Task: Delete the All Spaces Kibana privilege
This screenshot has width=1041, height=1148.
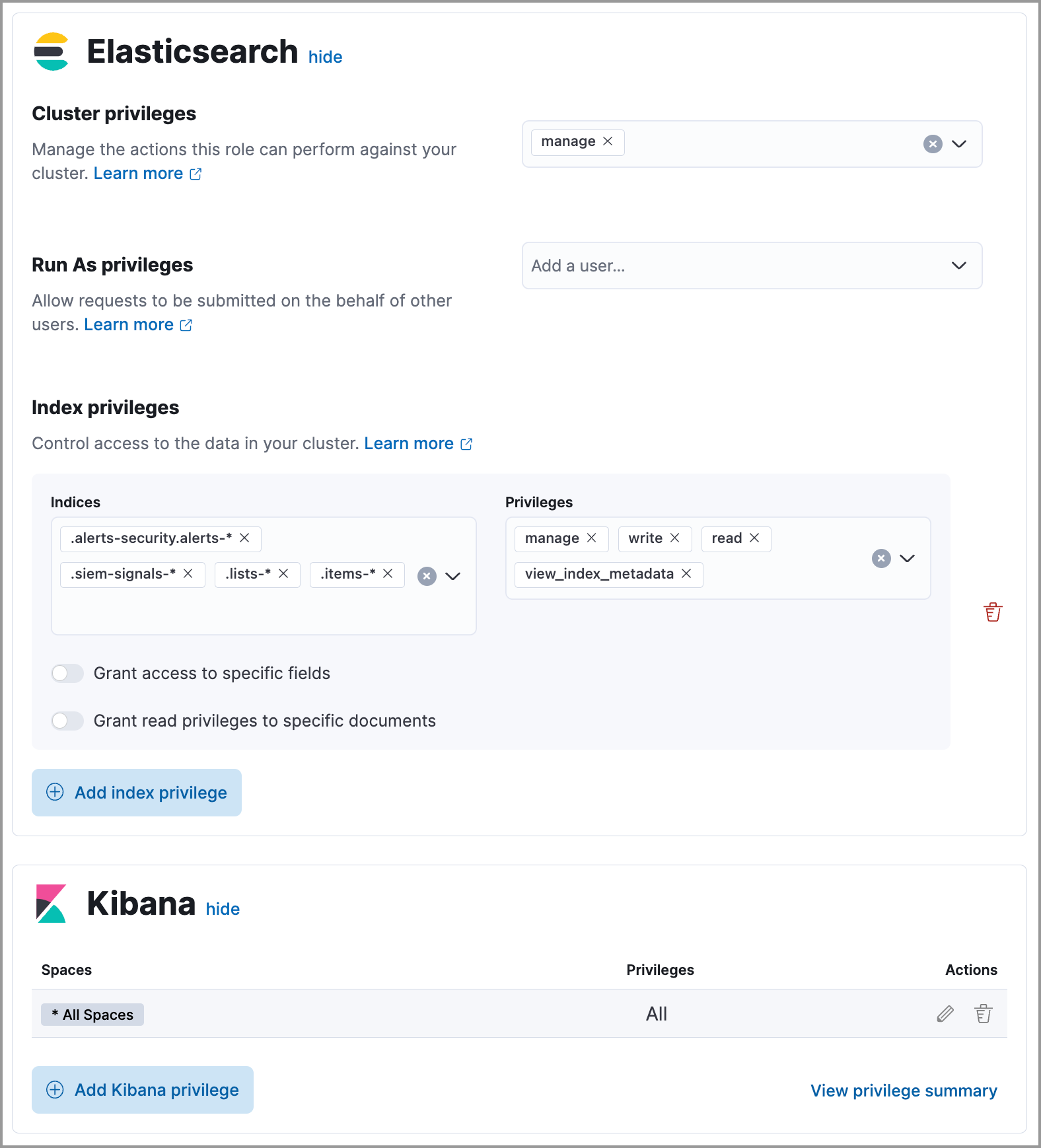Action: pyautogui.click(x=984, y=1013)
